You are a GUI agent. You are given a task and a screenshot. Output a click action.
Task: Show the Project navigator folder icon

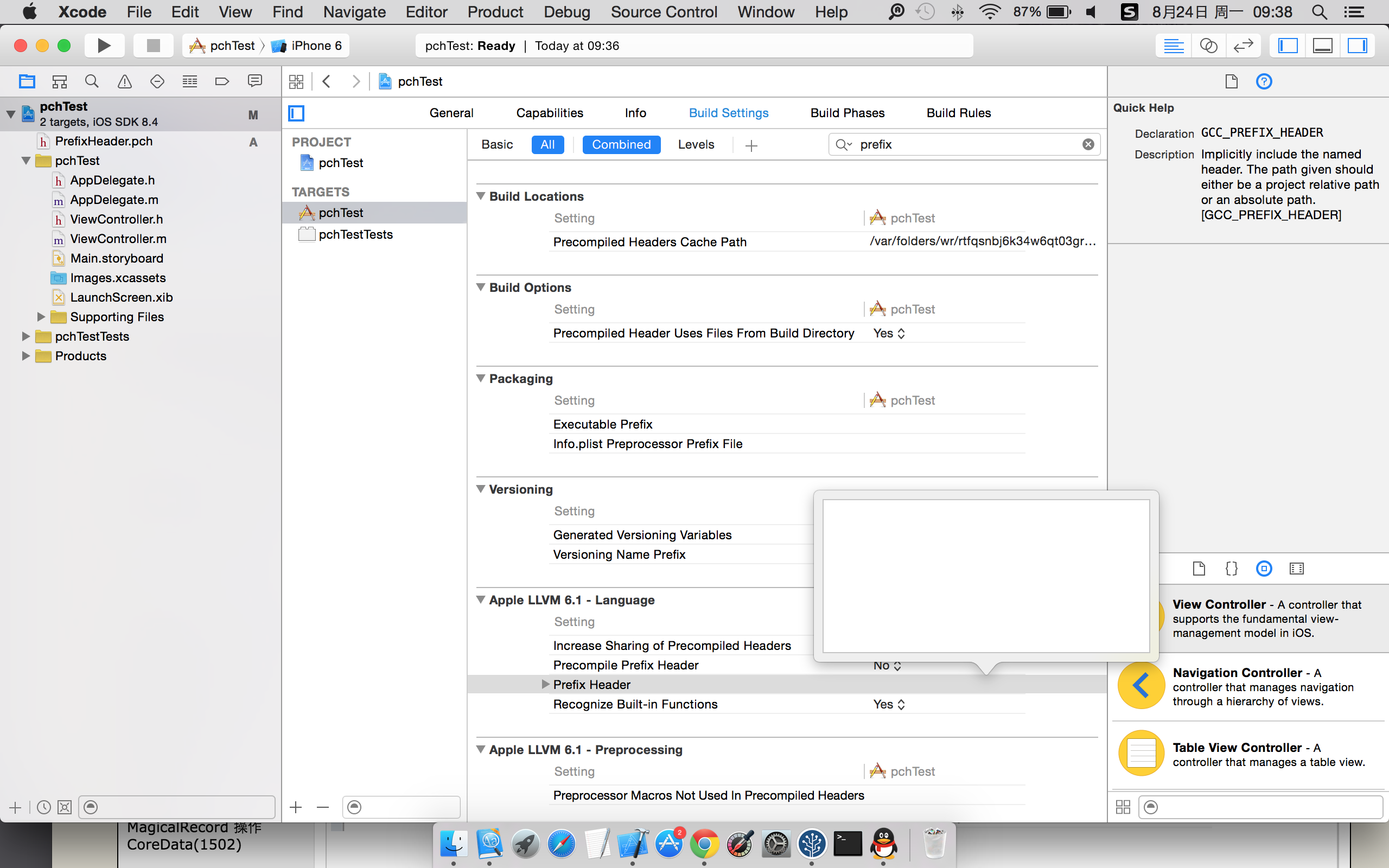click(27, 81)
